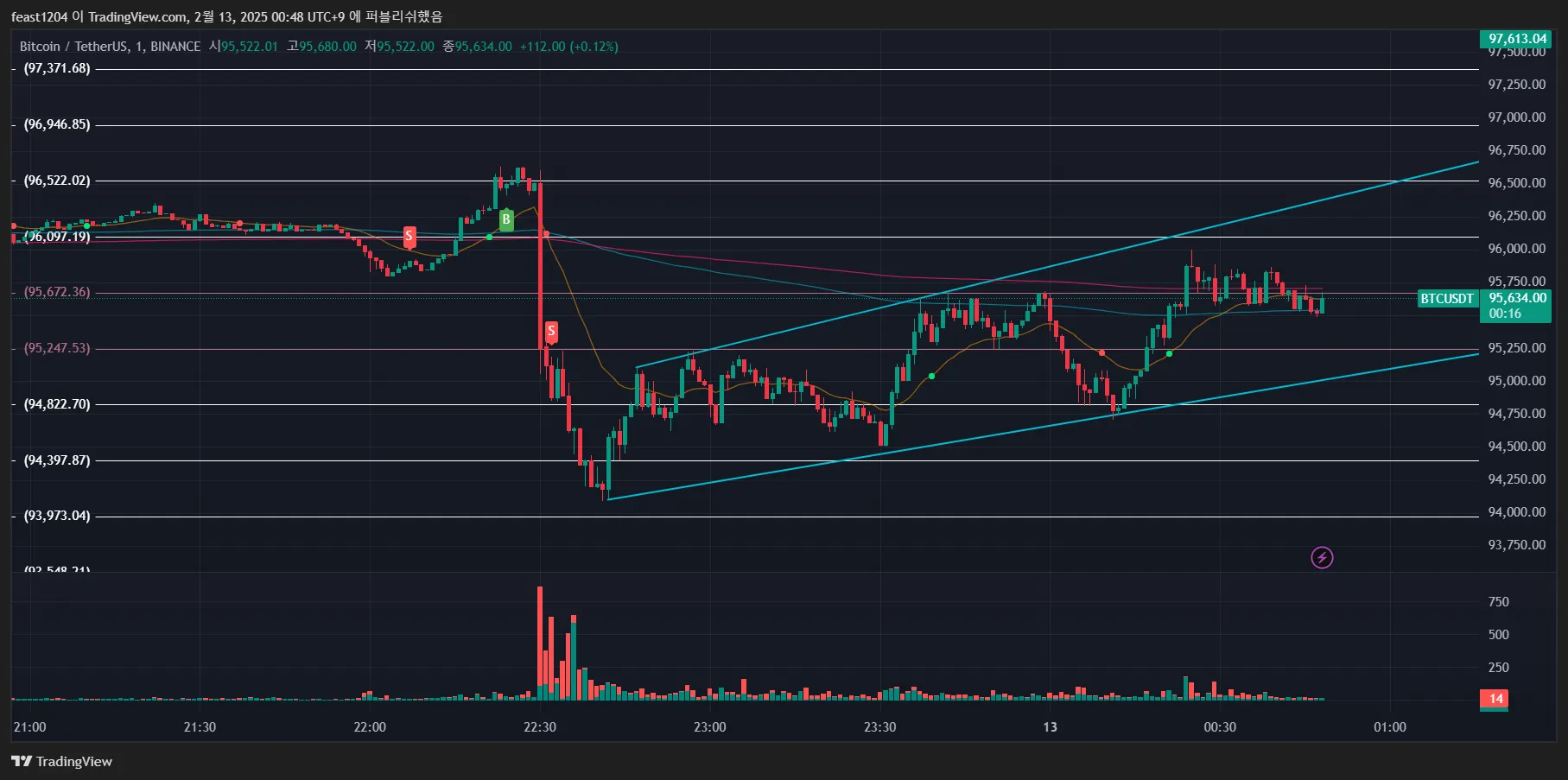
Task: Click 94,000.00 on the price axis
Action: click(1516, 512)
